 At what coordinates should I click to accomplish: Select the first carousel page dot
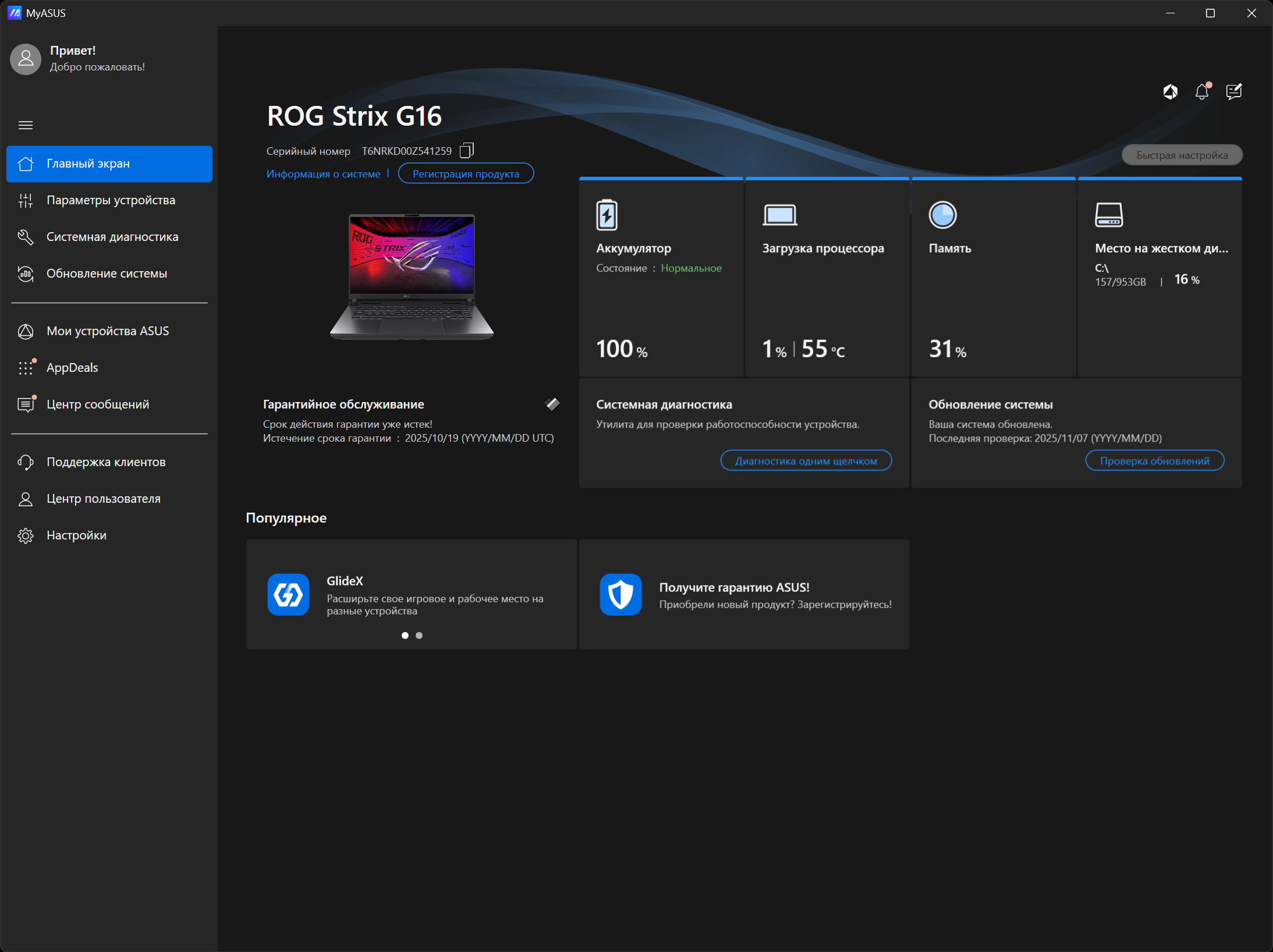tap(405, 635)
